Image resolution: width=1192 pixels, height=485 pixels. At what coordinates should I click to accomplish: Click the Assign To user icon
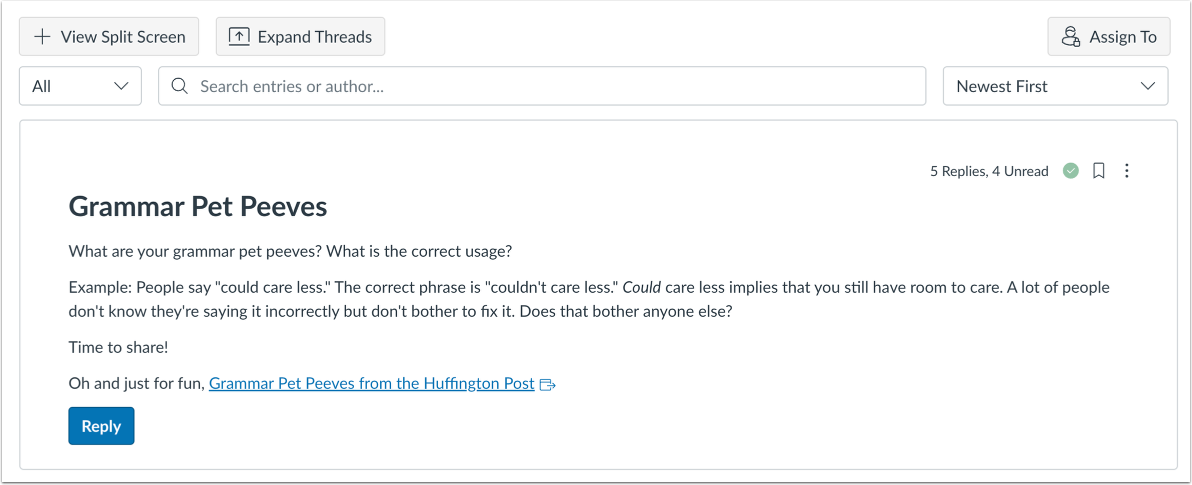[x=1071, y=37]
